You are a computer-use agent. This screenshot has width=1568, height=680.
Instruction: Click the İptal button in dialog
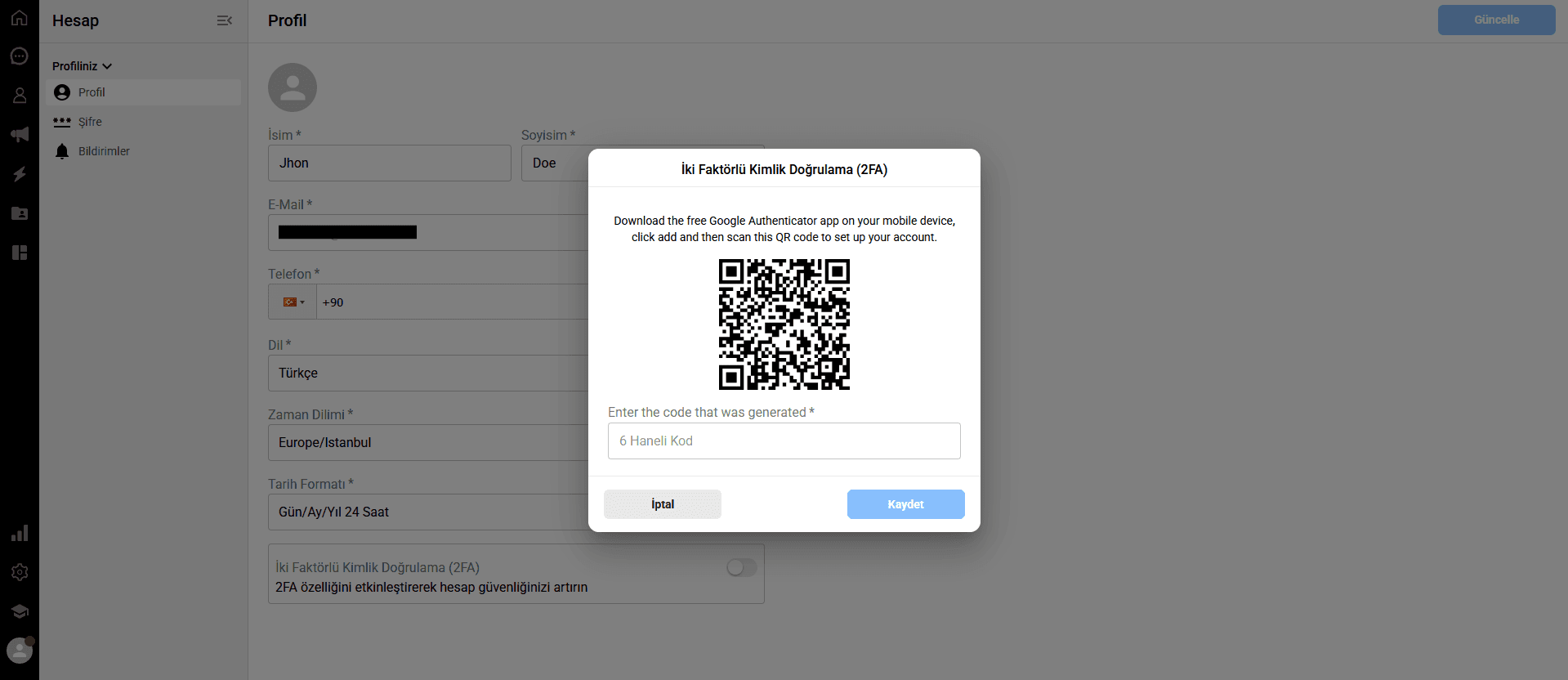[663, 504]
